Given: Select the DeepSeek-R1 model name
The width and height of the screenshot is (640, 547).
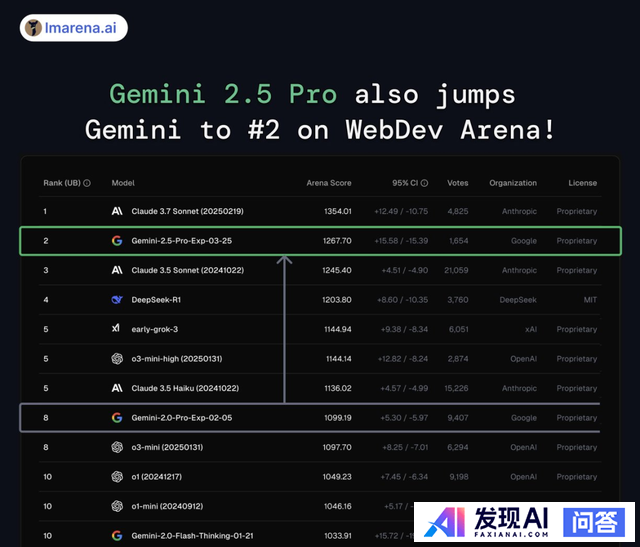Looking at the screenshot, I should 156,300.
